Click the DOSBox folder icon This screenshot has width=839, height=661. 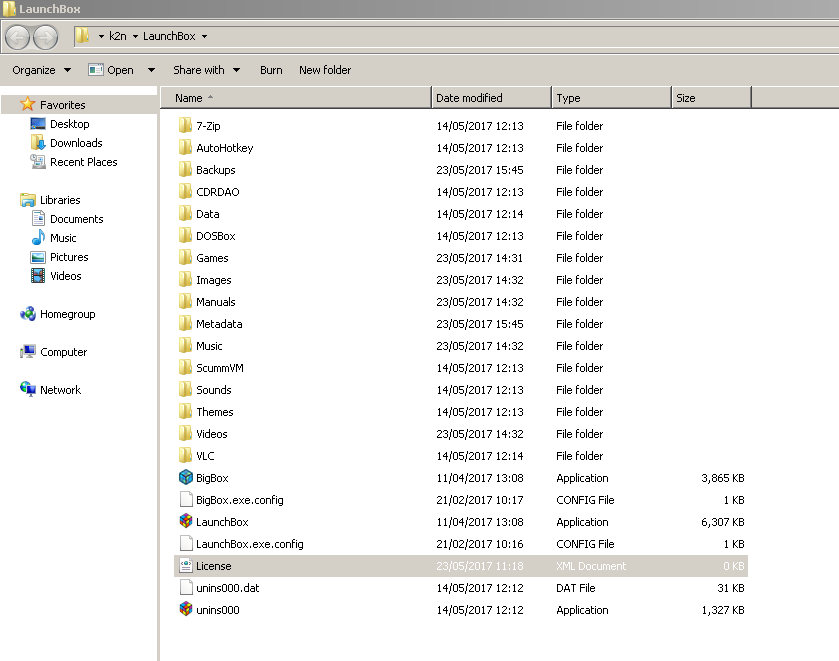pyautogui.click(x=185, y=235)
